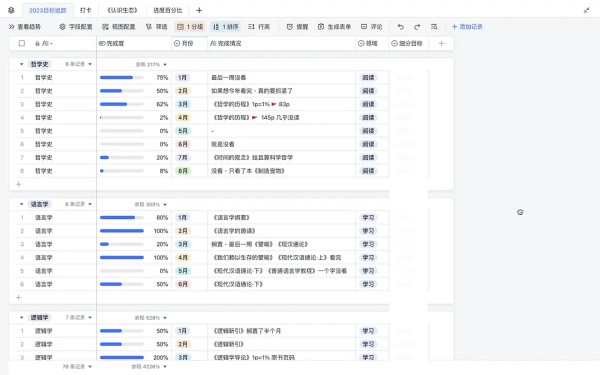
Task: Switch to the 打卡 tab
Action: [85, 10]
